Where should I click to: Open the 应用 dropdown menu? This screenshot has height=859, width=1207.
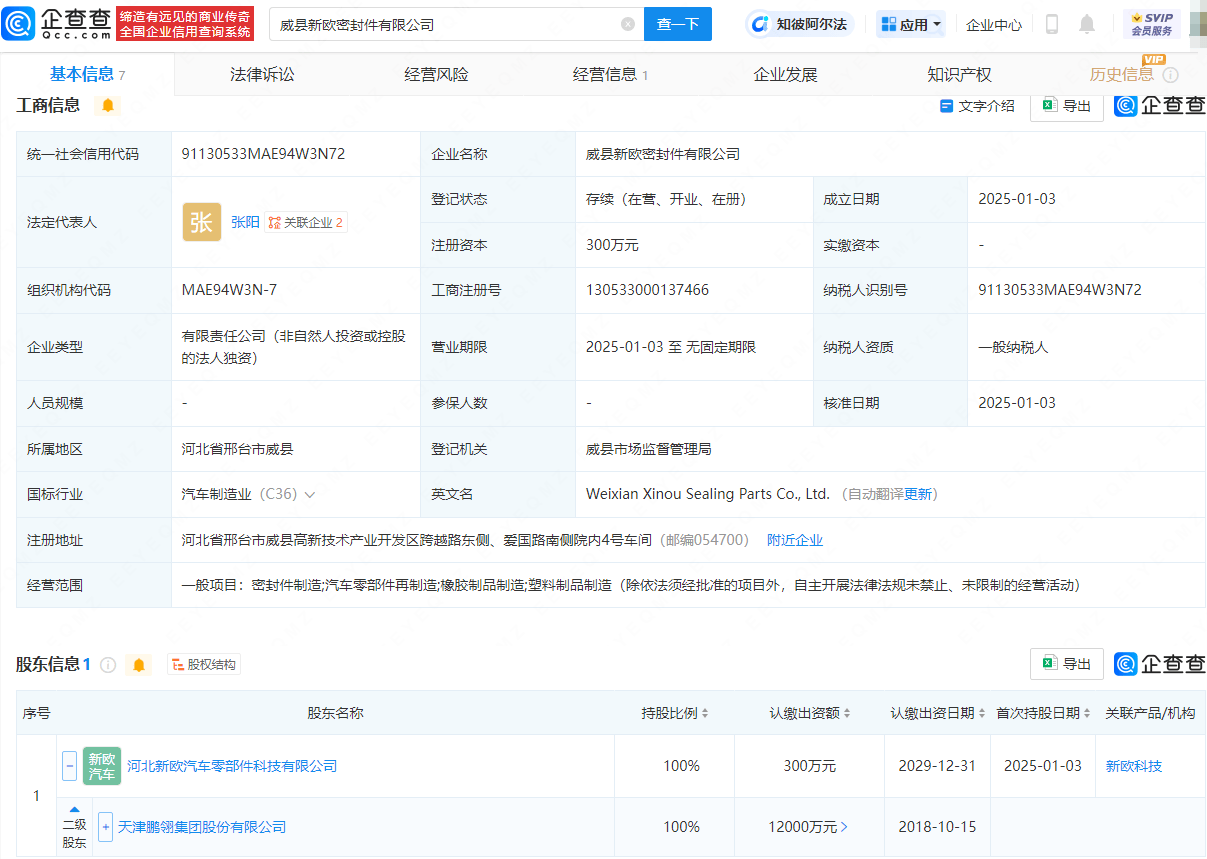910,24
